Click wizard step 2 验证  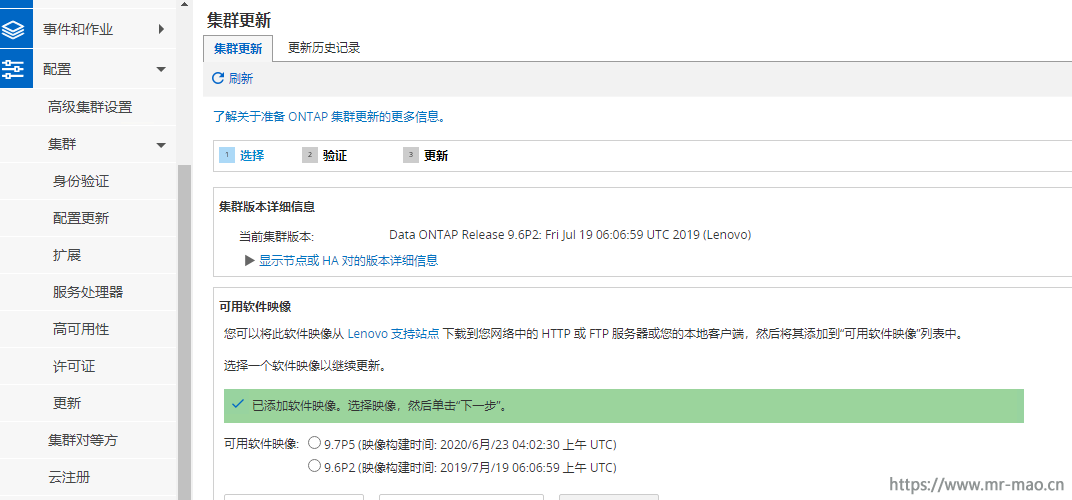[325, 156]
